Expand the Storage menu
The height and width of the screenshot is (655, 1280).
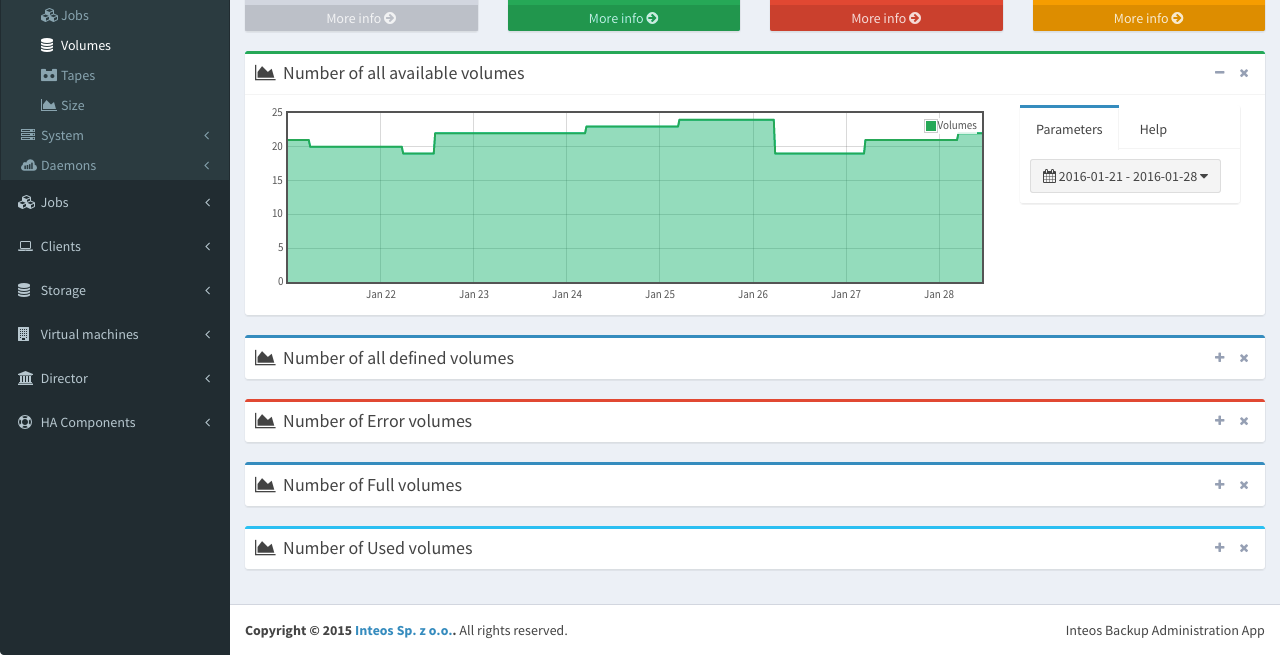[x=115, y=290]
